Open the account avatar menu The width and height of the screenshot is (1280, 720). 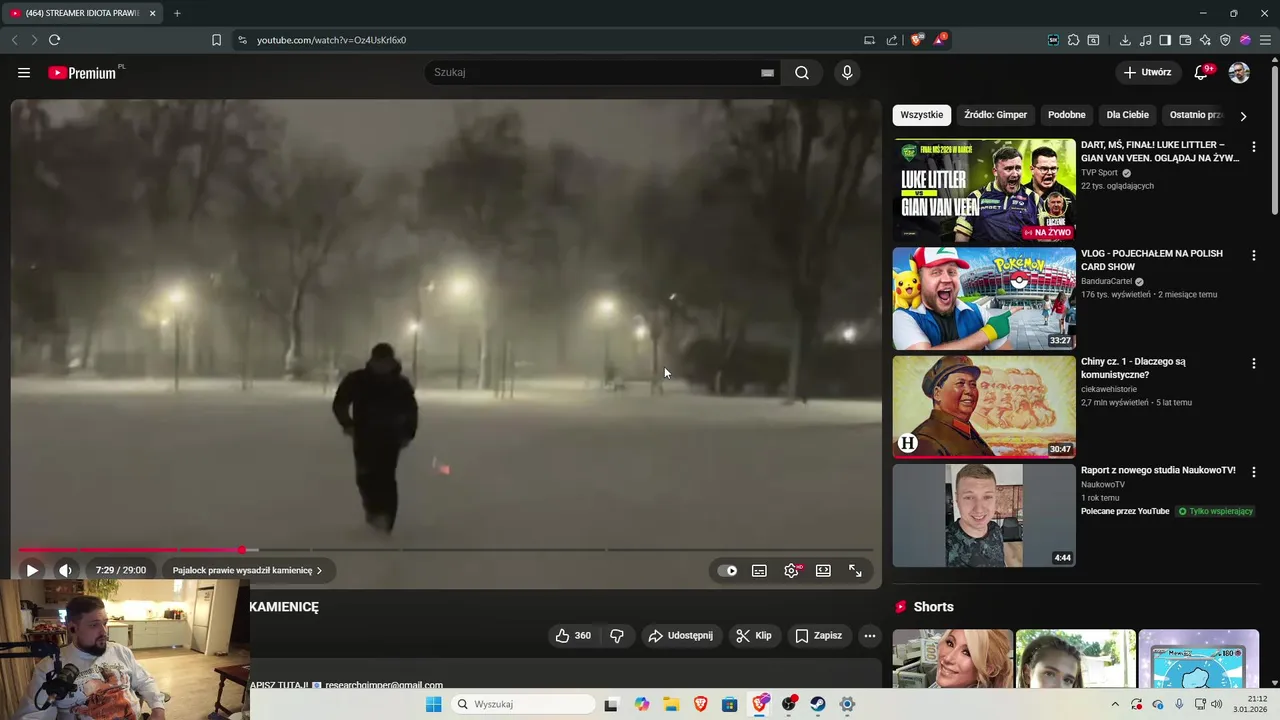[1239, 72]
